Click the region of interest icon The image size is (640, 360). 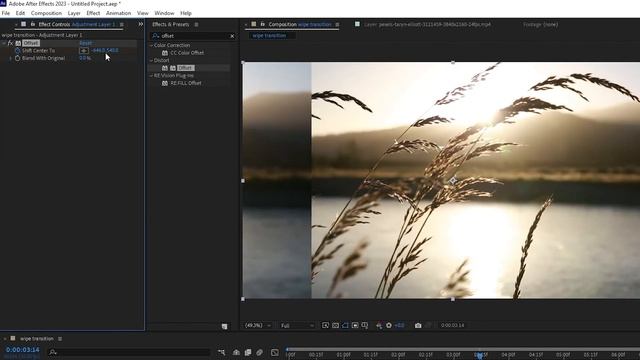click(355, 325)
